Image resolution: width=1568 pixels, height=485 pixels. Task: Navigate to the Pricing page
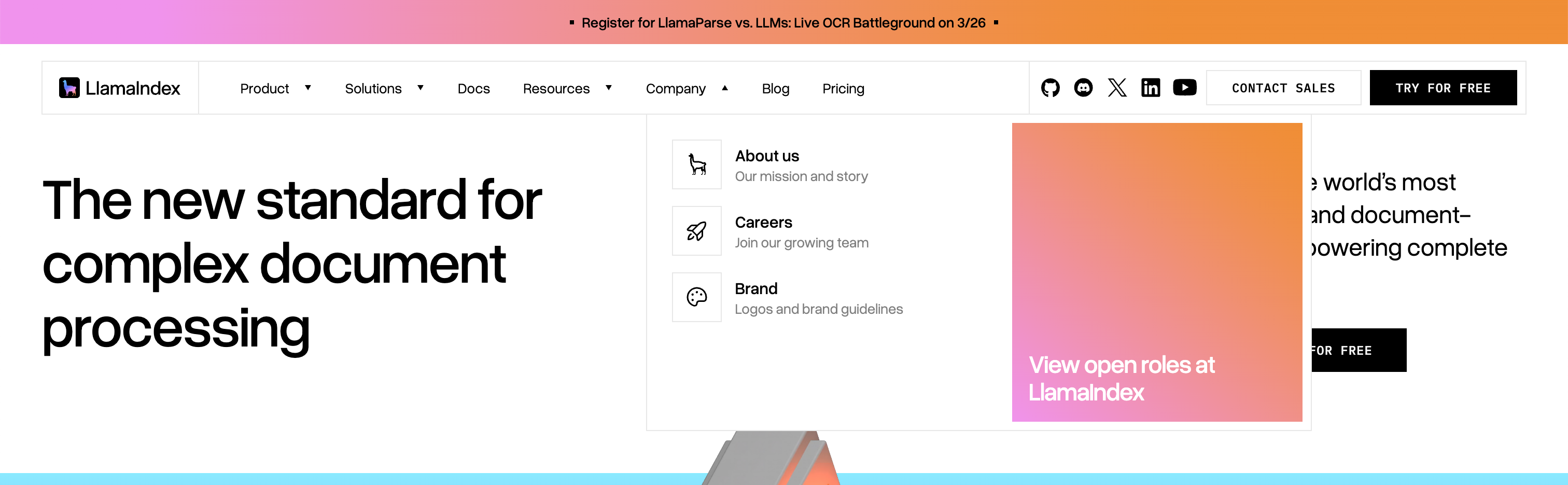(843, 88)
